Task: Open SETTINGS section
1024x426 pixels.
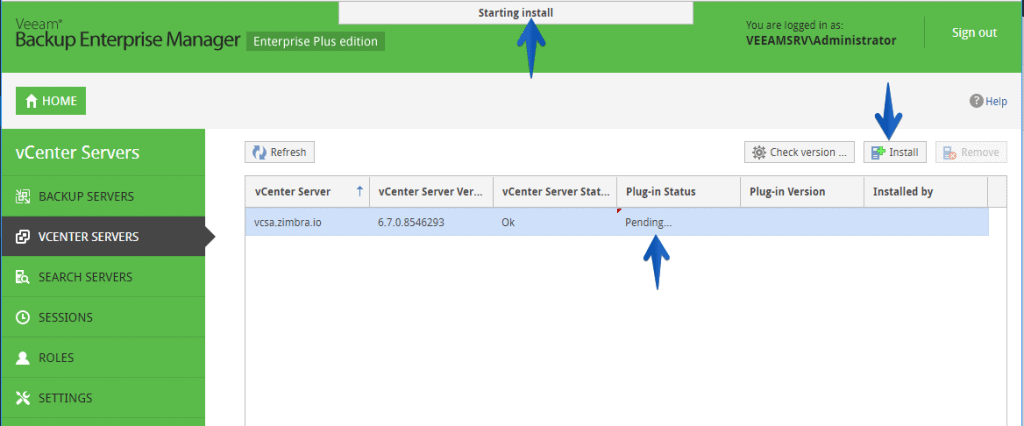Action: [103, 398]
